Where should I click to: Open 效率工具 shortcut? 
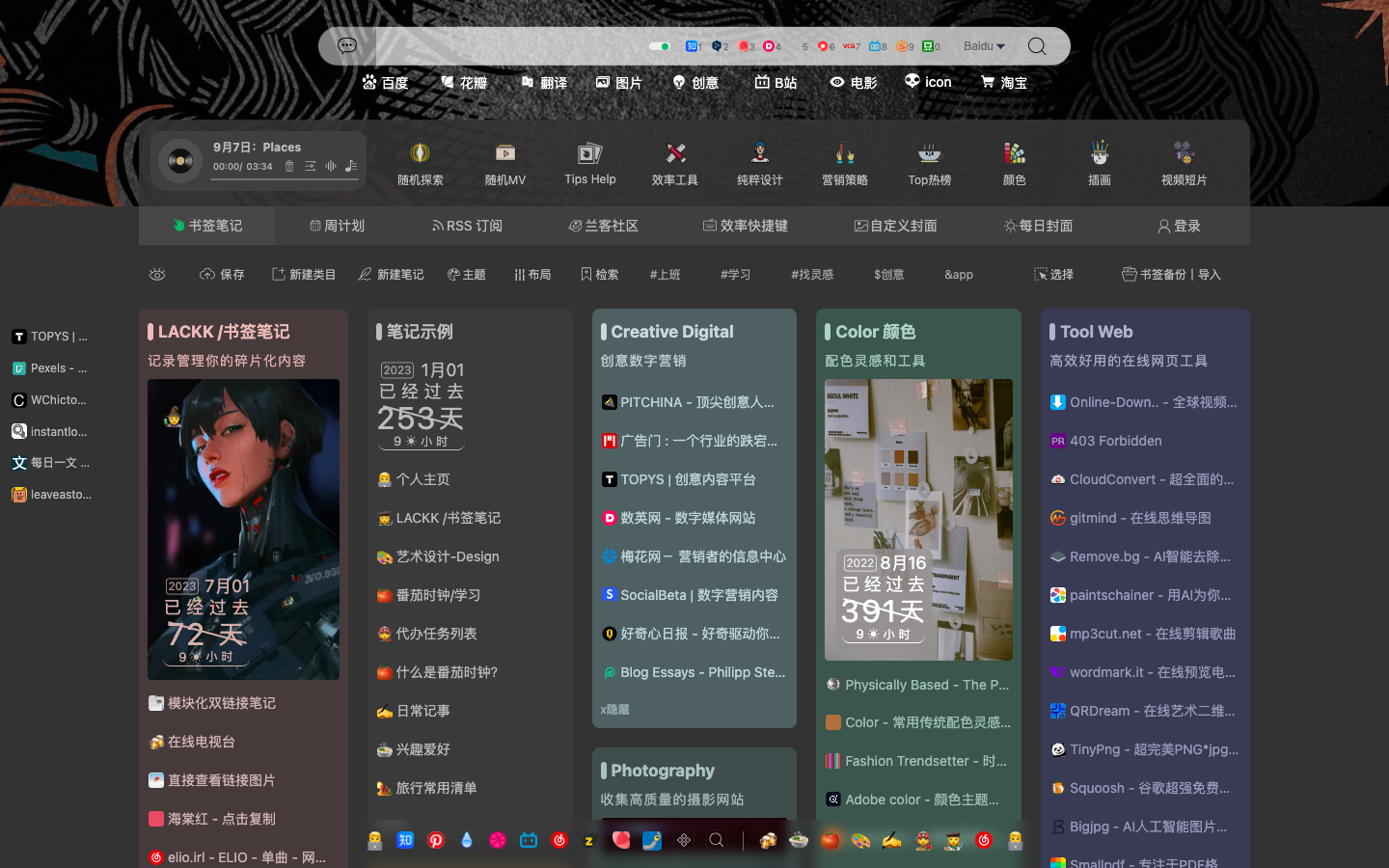coord(675,163)
